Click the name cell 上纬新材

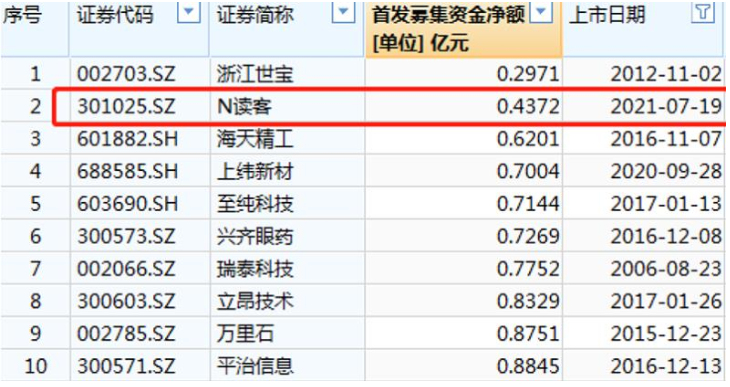pyautogui.click(x=255, y=171)
